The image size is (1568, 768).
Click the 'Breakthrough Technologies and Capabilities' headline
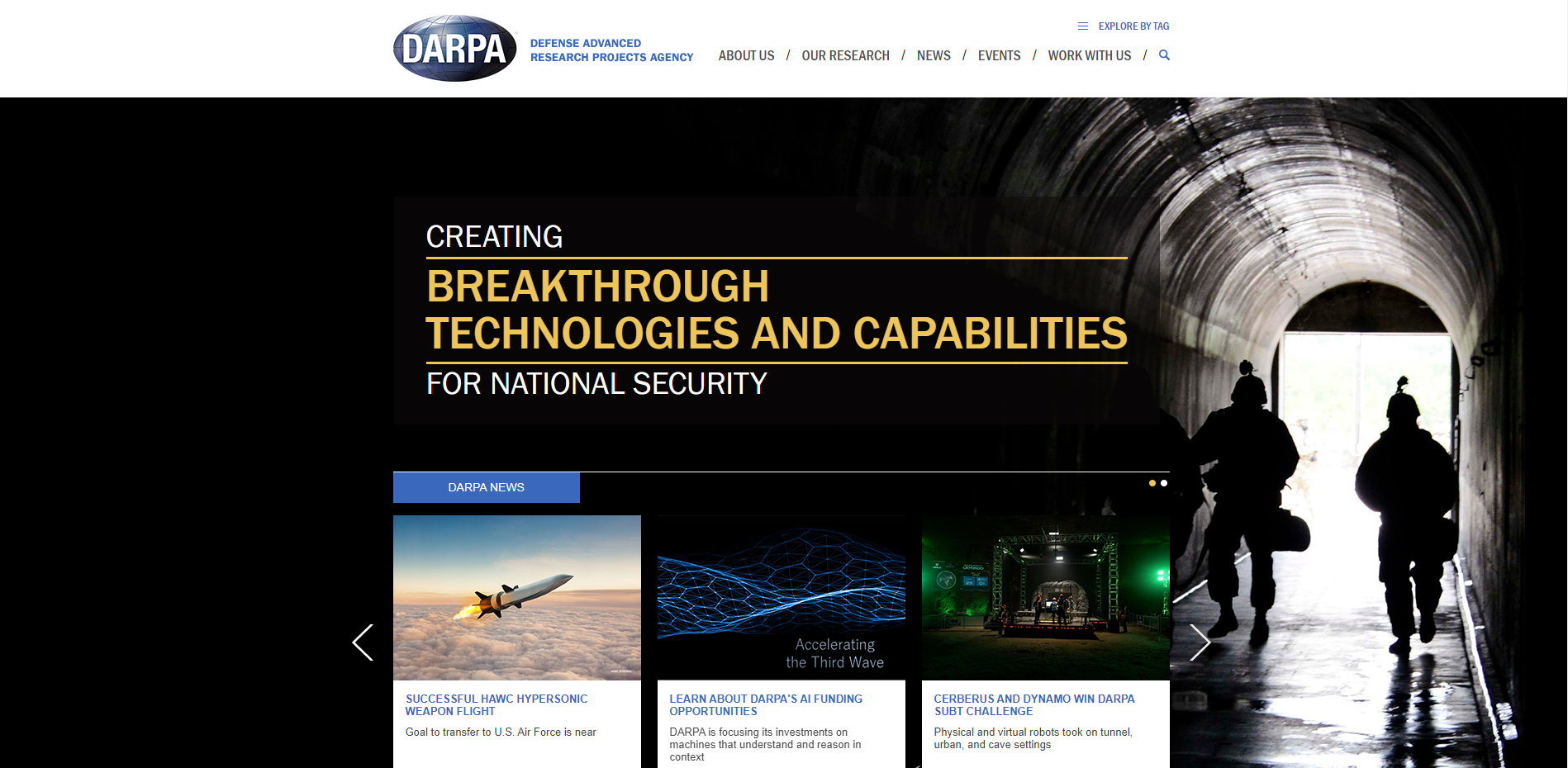777,310
